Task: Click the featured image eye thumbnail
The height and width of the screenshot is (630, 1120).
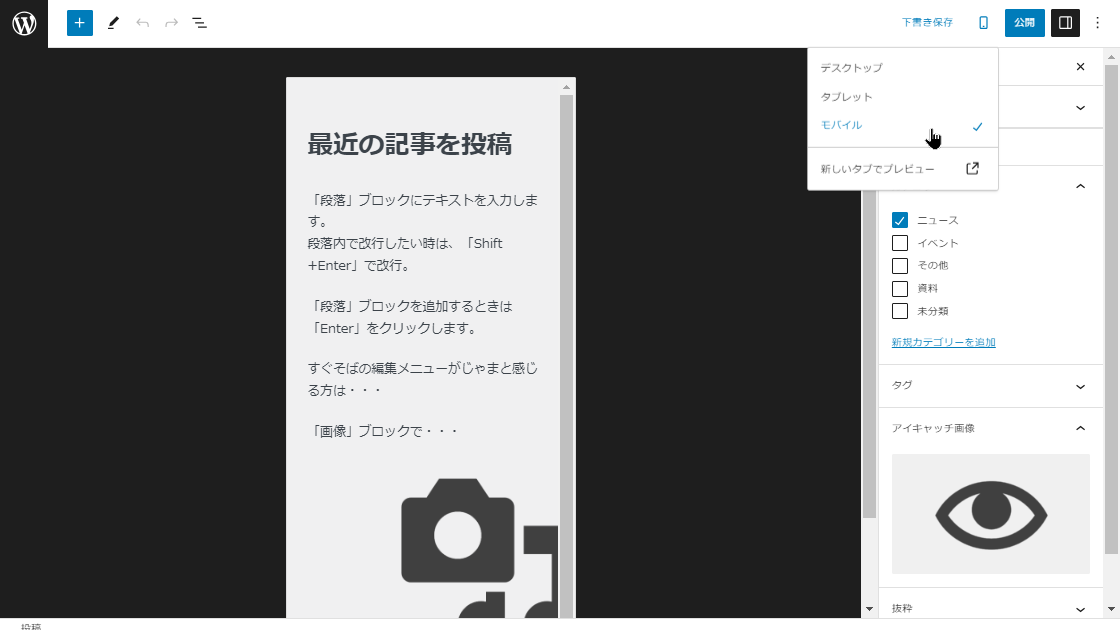Action: tap(990, 514)
